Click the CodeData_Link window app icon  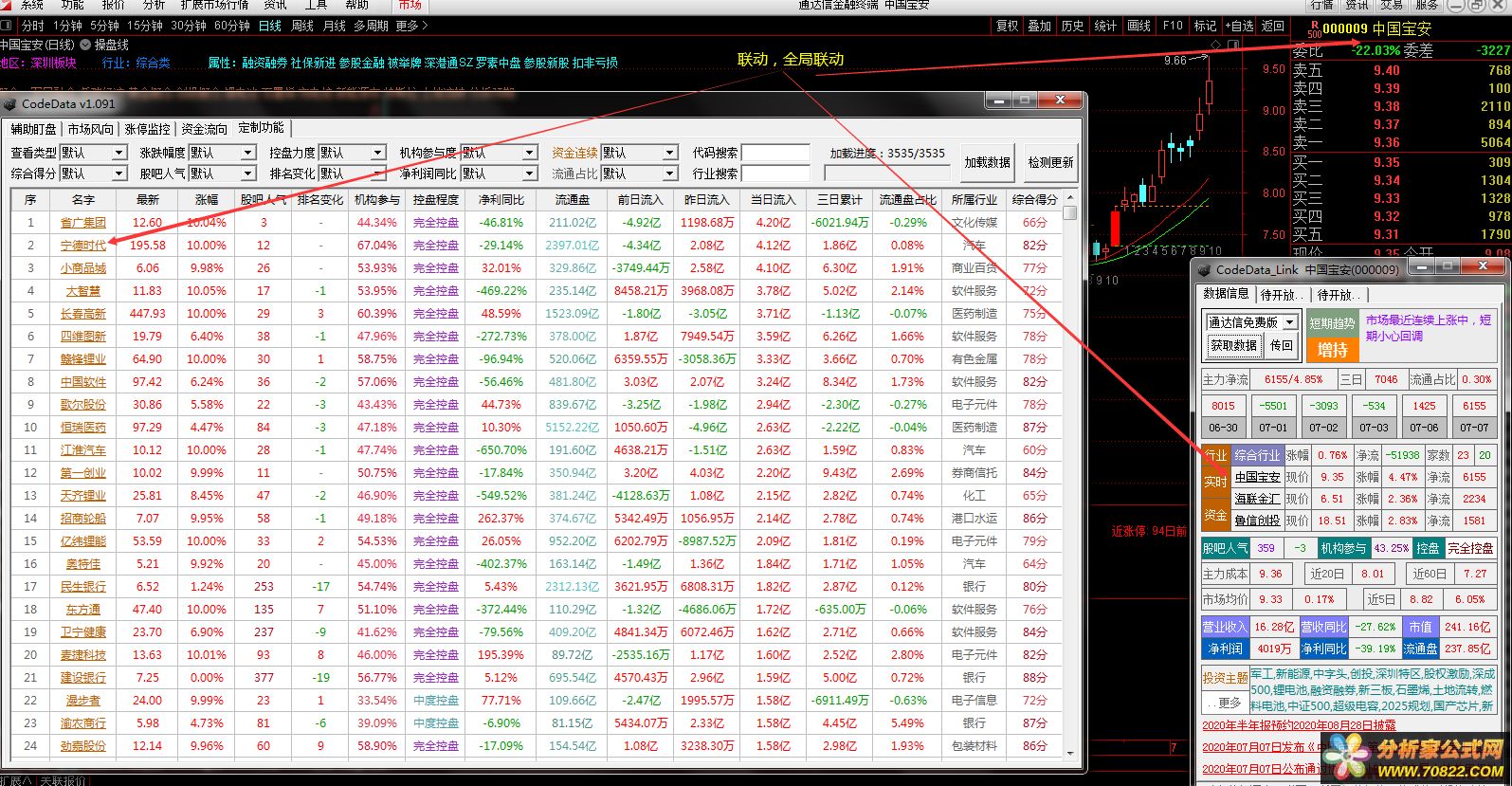[x=1205, y=269]
